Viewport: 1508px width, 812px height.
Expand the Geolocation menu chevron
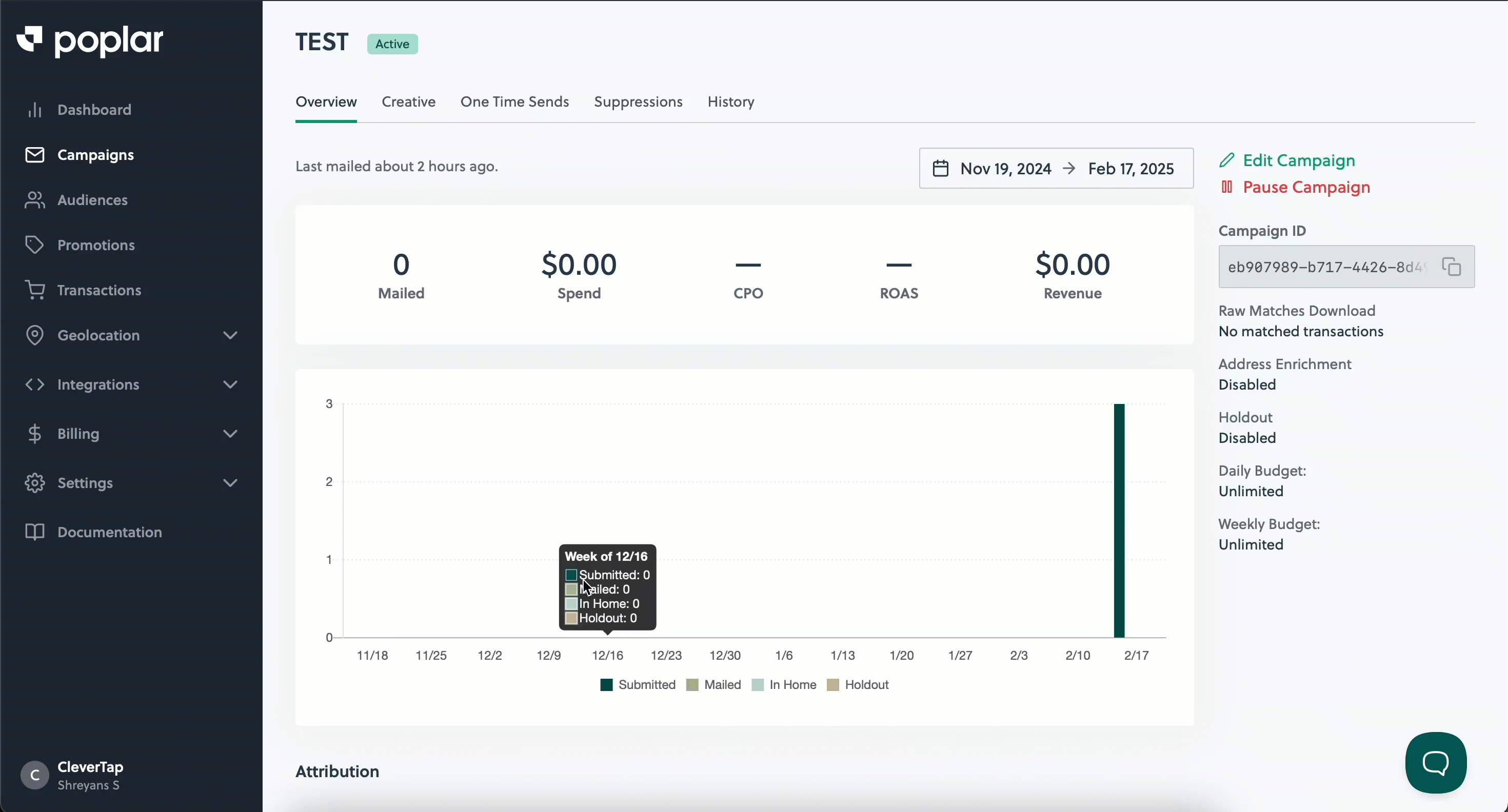click(x=231, y=335)
